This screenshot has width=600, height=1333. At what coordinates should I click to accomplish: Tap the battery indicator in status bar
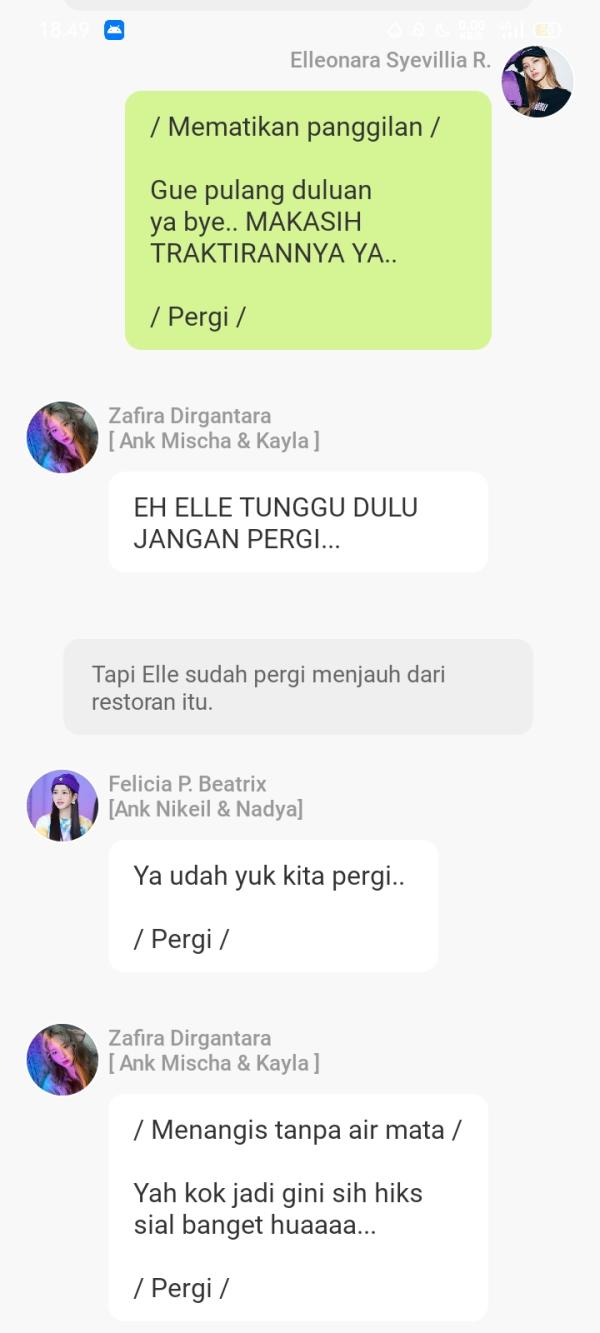coord(547,30)
